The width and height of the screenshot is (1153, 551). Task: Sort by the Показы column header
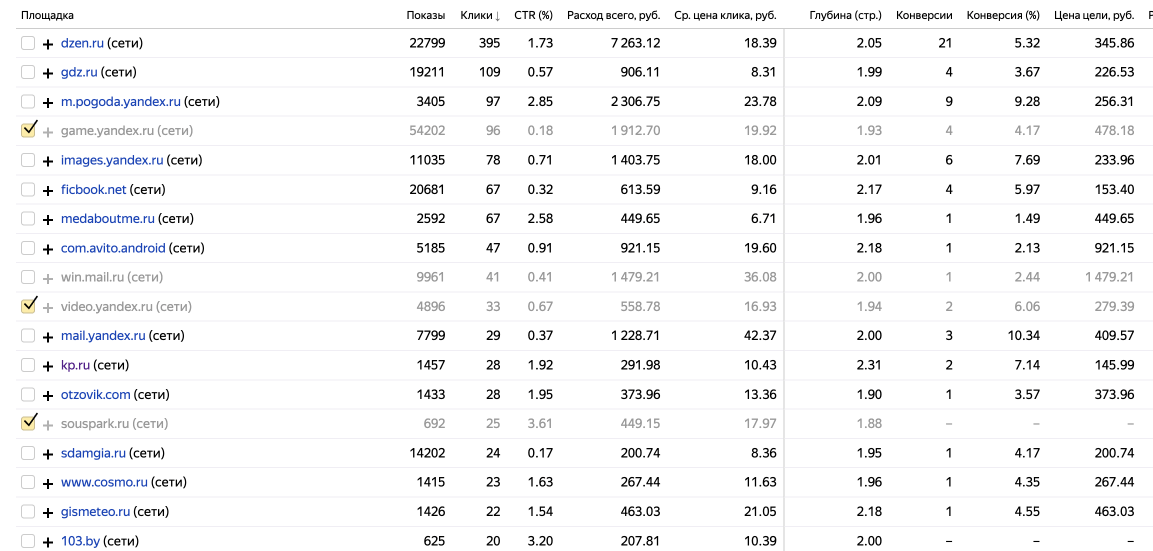(425, 15)
